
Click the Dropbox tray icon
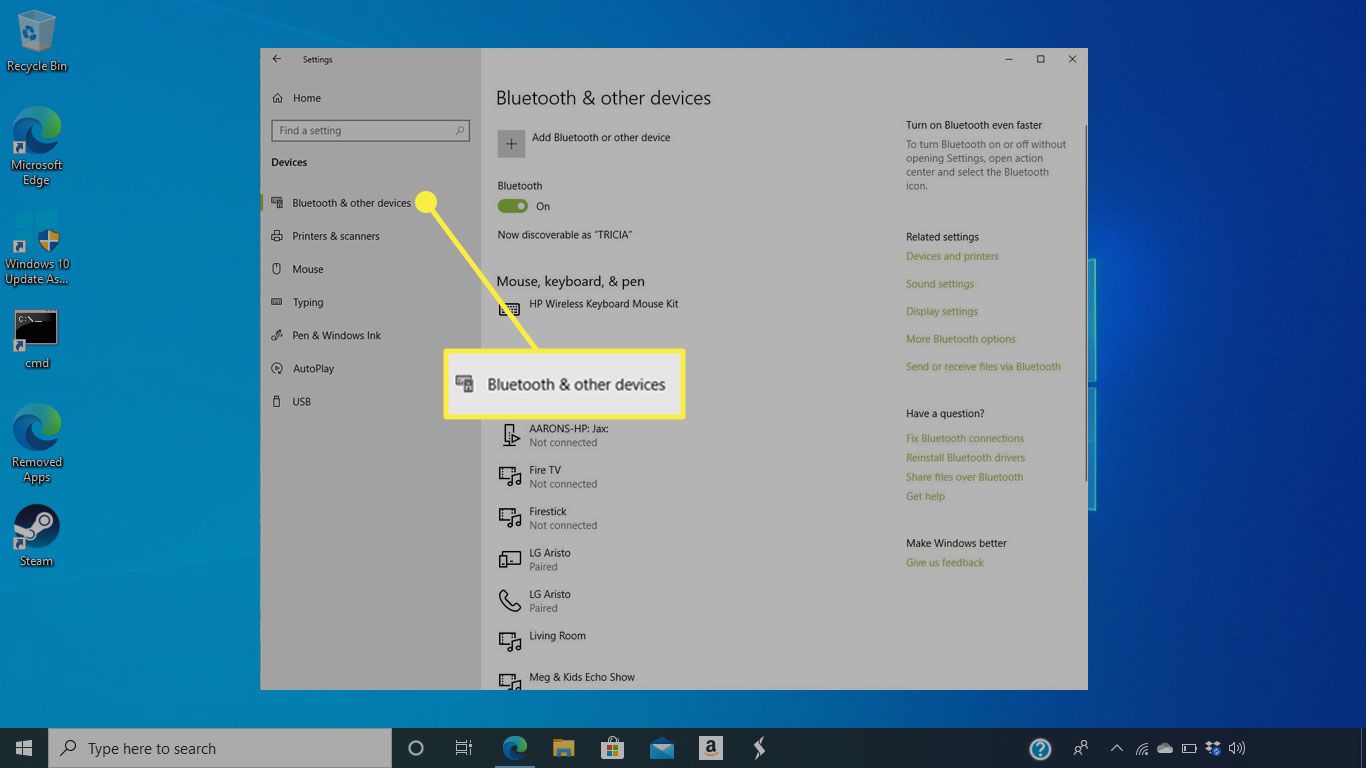[x=1213, y=748]
